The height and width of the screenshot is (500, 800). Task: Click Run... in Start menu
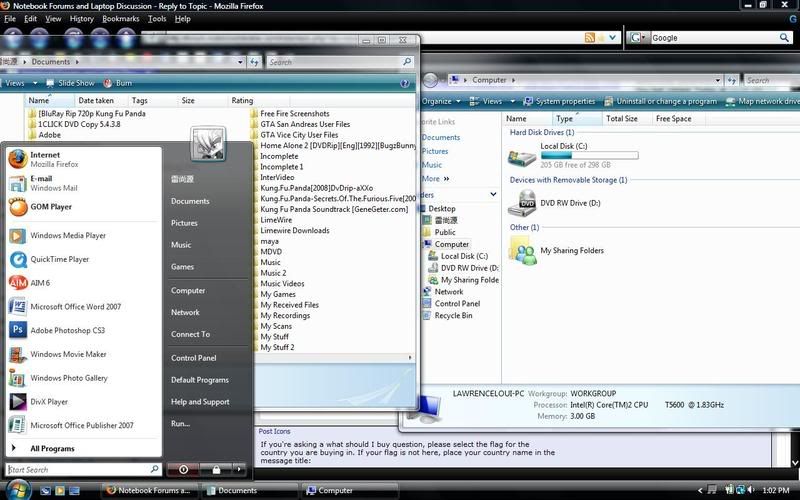[x=181, y=423]
